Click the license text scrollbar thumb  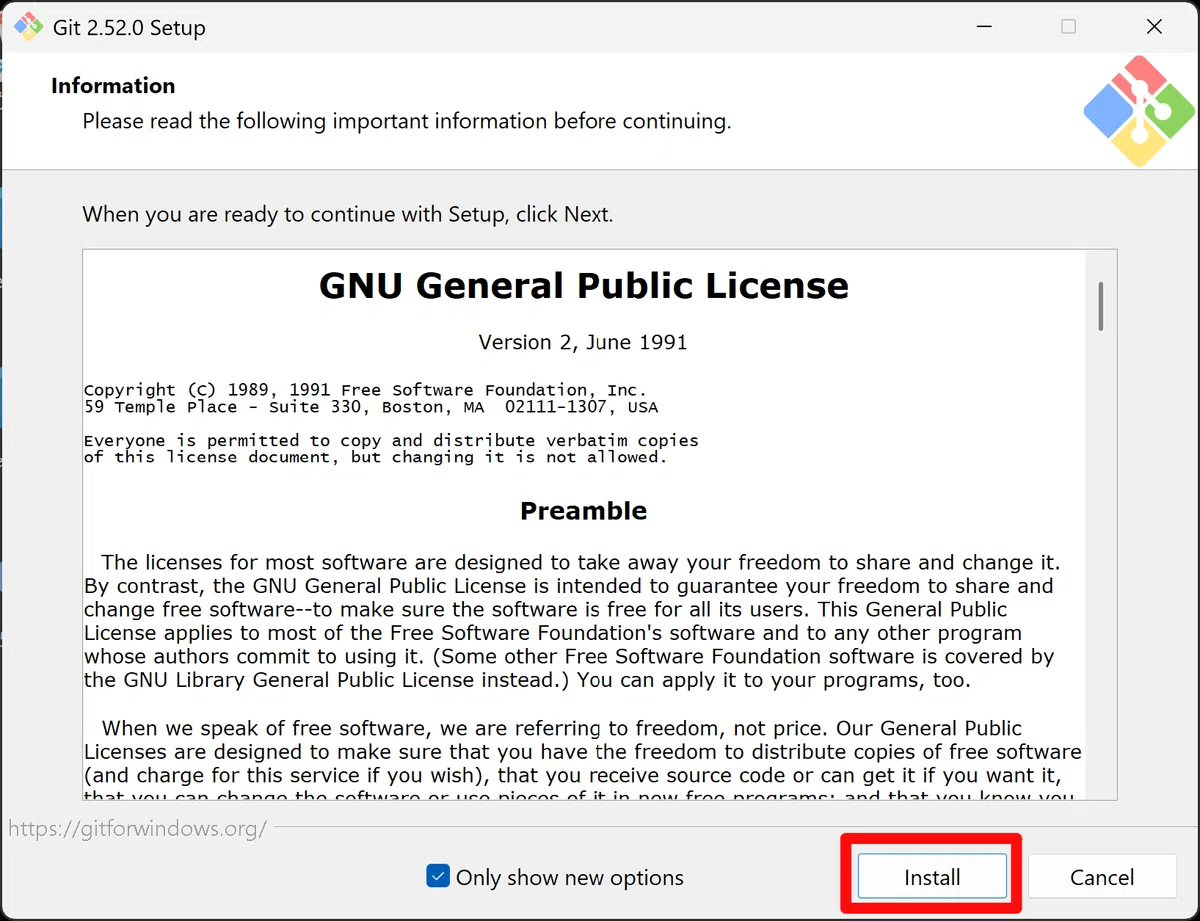pos(1100,306)
